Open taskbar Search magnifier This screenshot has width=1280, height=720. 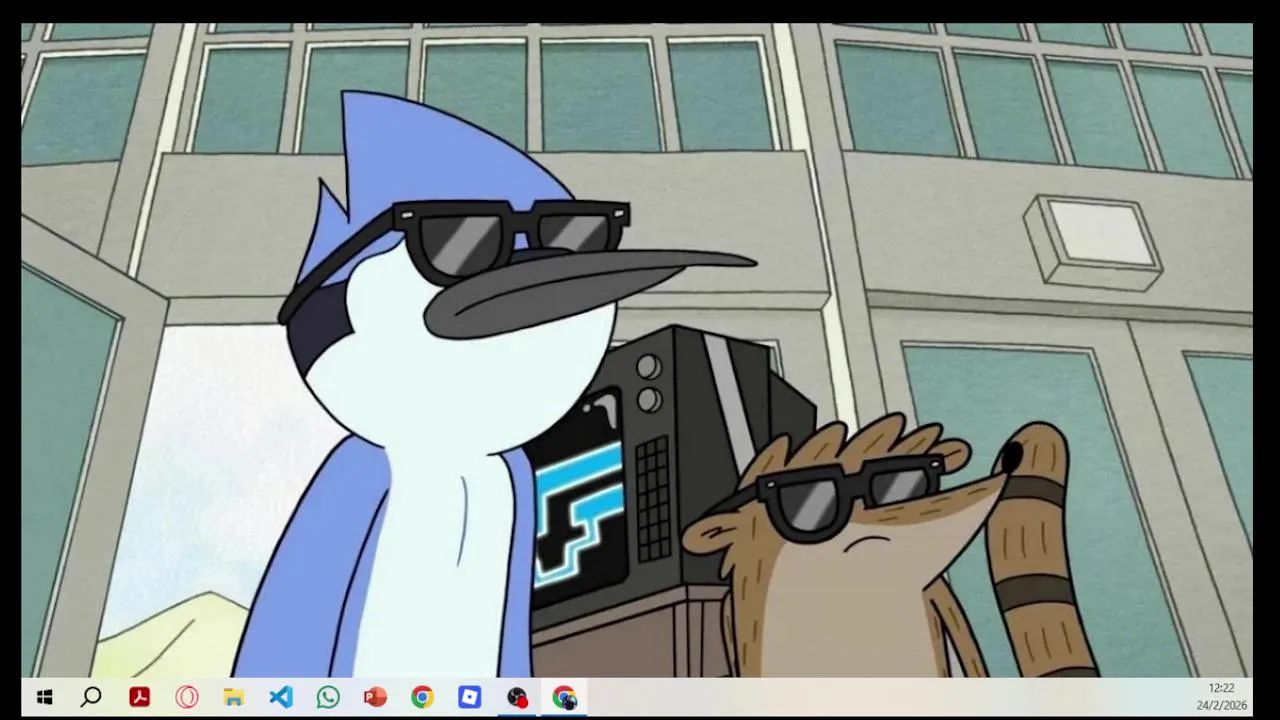(x=91, y=697)
